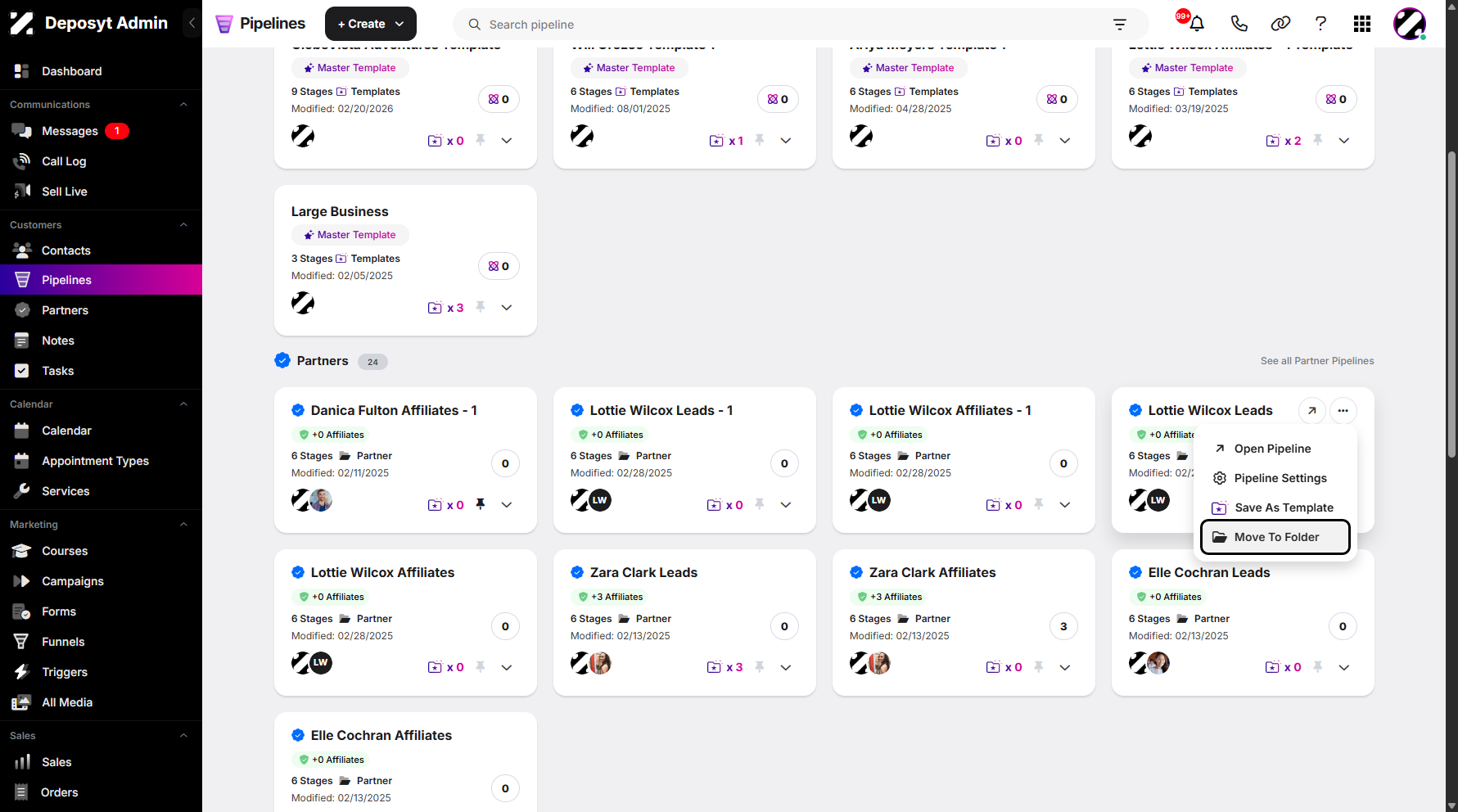Click the 3 counter badge on Zara Clark Affiliates
The image size is (1458, 812).
pyautogui.click(x=1063, y=626)
